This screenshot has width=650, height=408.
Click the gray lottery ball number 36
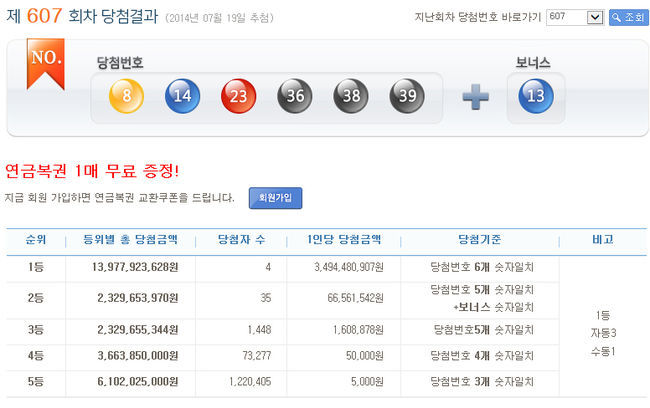[295, 97]
